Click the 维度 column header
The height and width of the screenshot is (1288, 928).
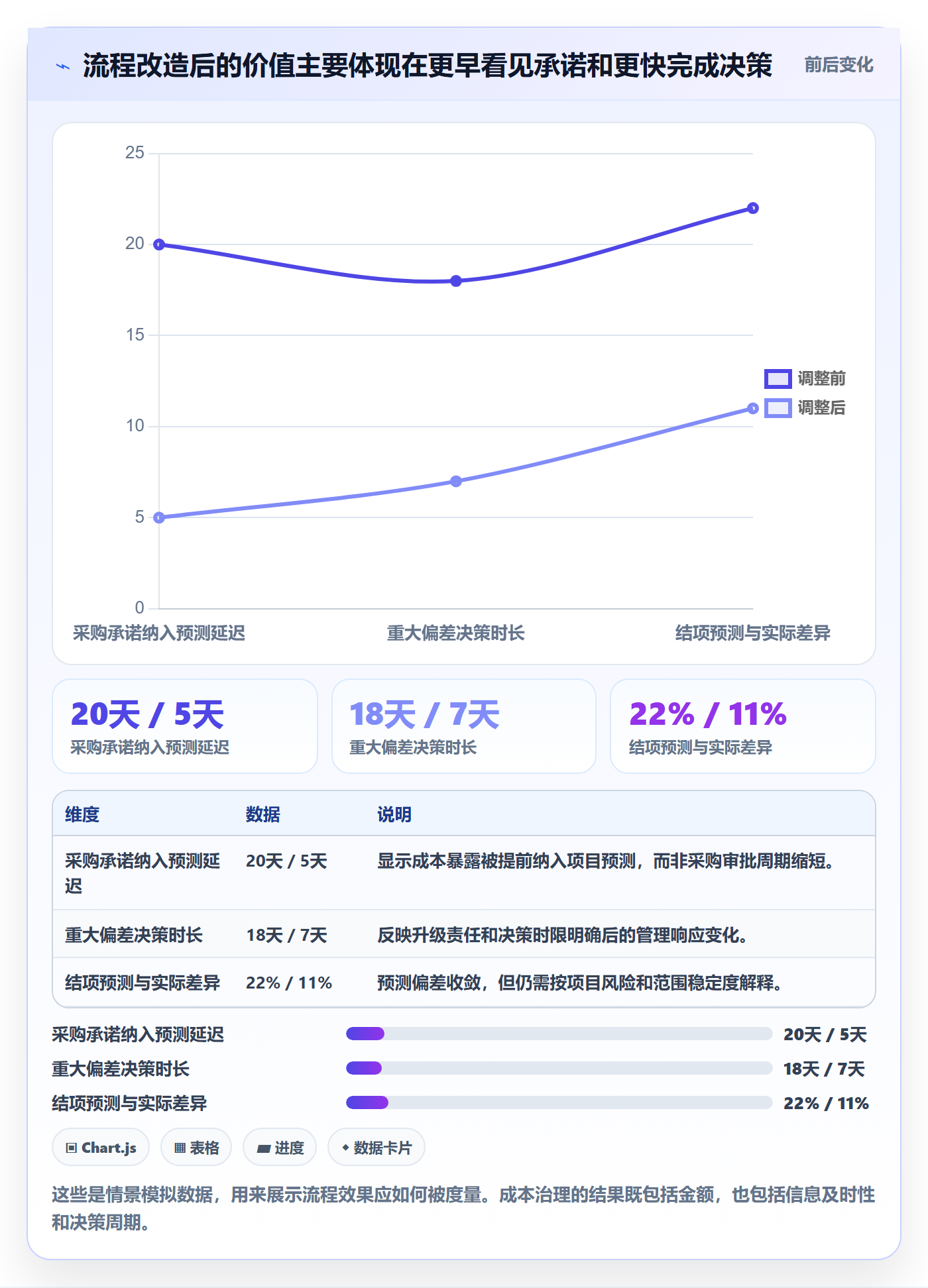(82, 814)
